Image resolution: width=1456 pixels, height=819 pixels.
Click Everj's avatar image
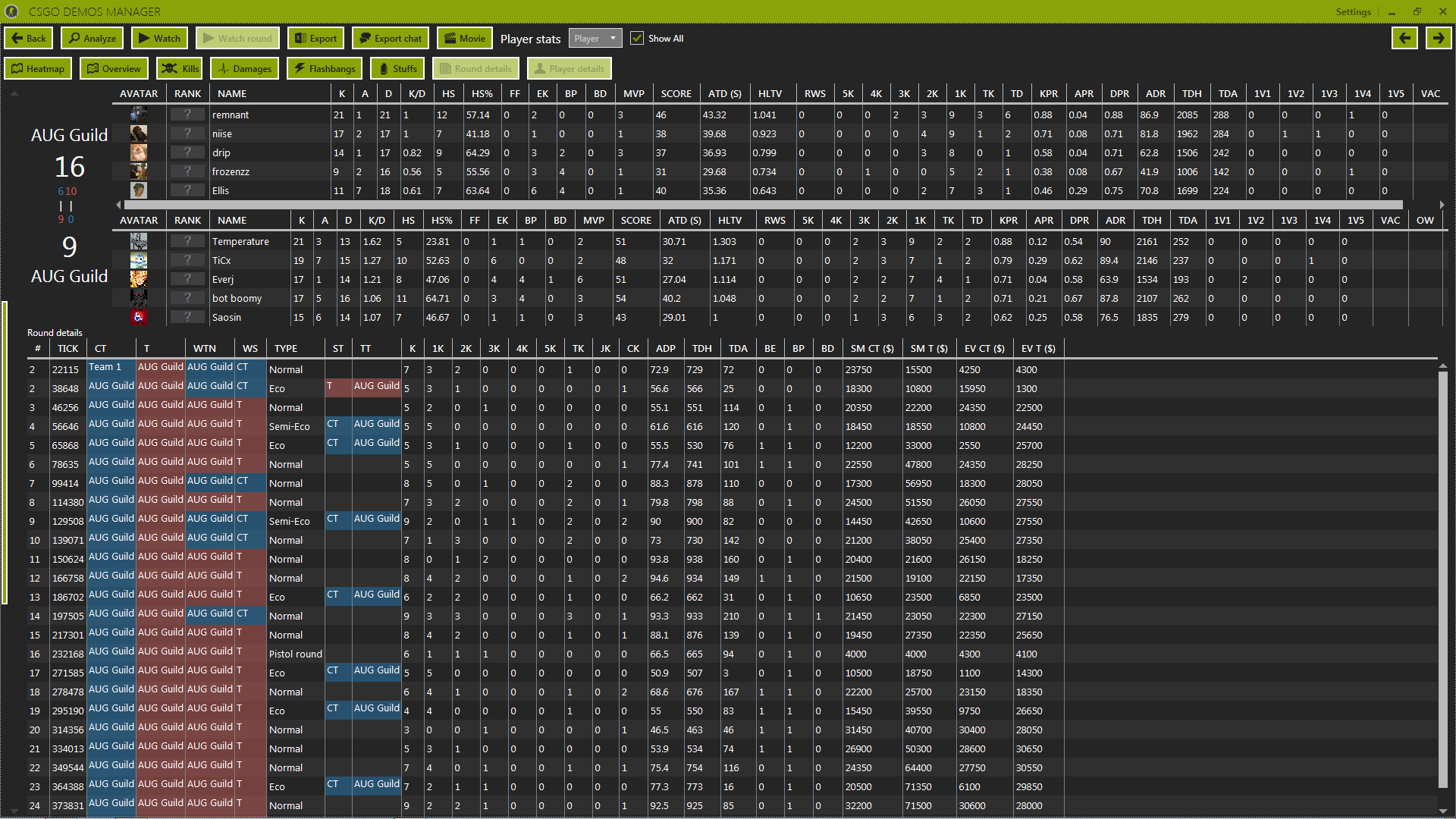[x=138, y=279]
